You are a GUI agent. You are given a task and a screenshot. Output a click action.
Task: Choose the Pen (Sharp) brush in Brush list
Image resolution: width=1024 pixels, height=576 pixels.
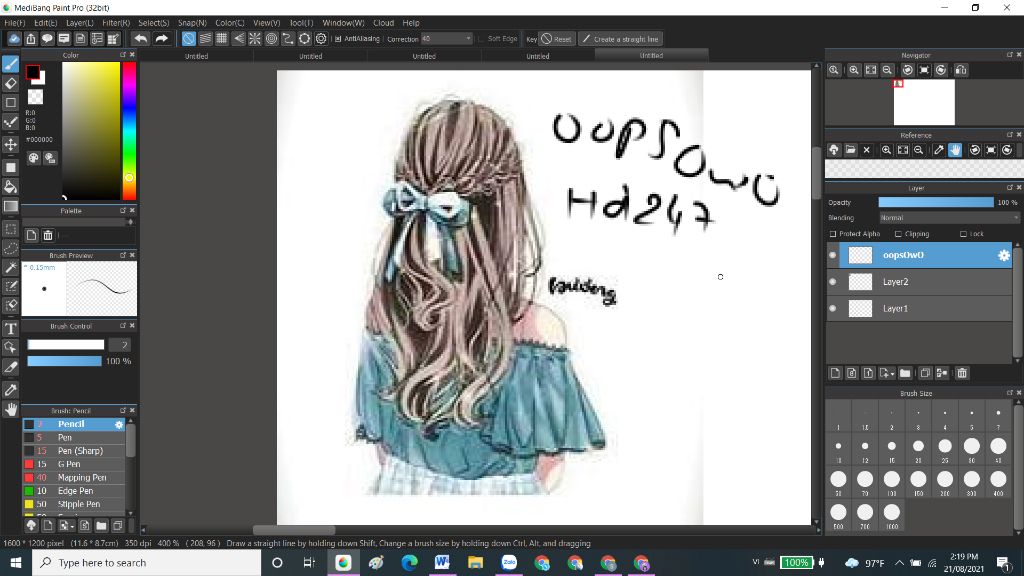70,451
